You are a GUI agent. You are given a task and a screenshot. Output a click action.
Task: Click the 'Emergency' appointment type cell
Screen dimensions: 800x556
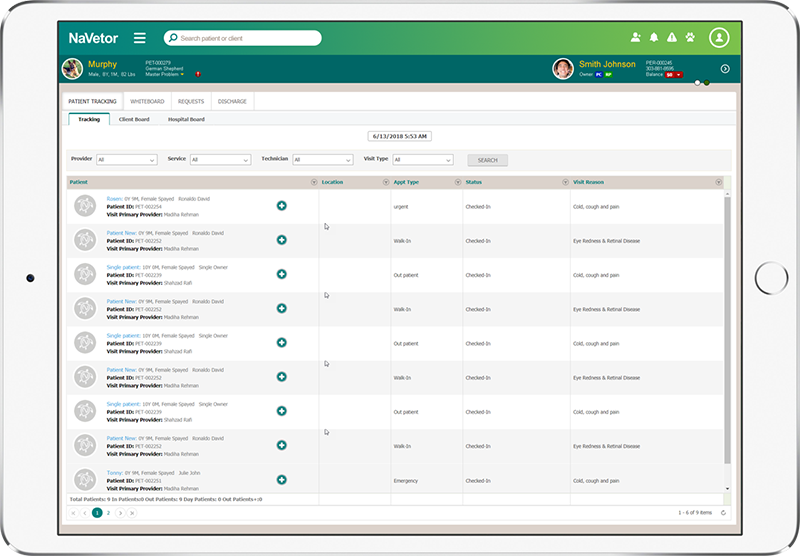pyautogui.click(x=406, y=481)
